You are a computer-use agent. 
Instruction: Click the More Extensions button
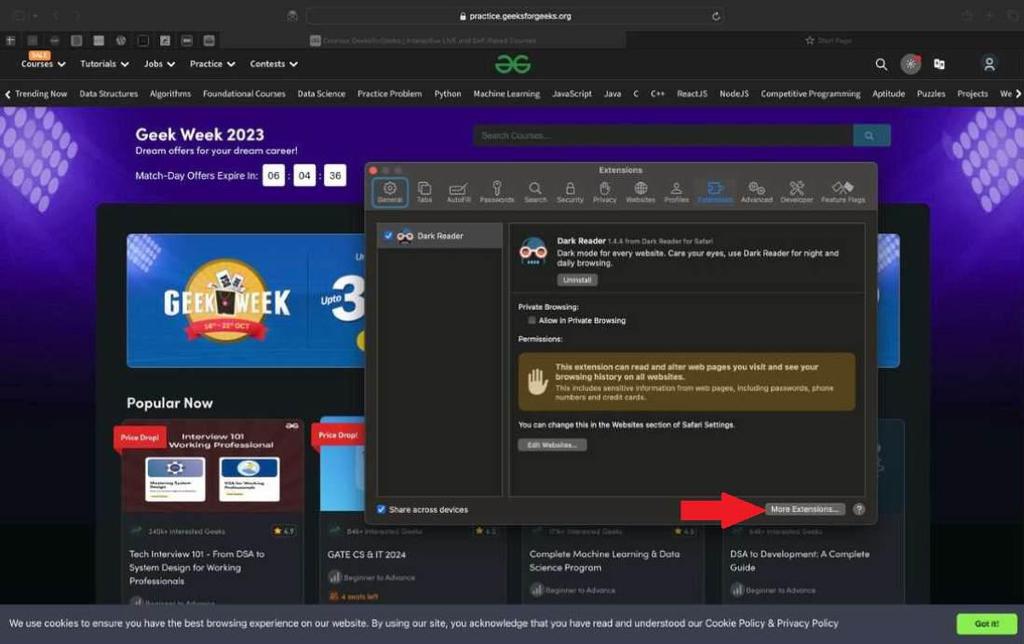(805, 509)
